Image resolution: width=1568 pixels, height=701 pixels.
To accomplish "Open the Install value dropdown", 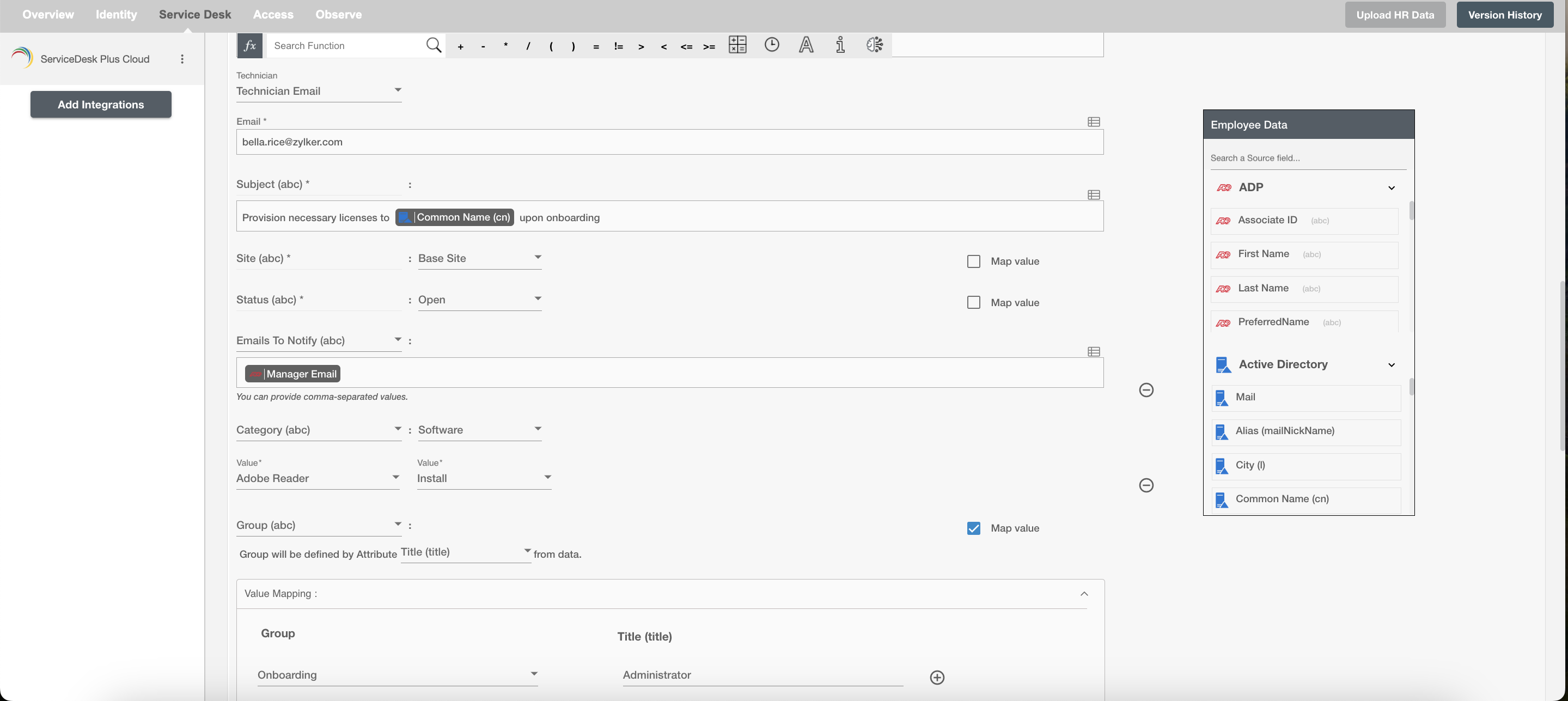I will pyautogui.click(x=484, y=479).
